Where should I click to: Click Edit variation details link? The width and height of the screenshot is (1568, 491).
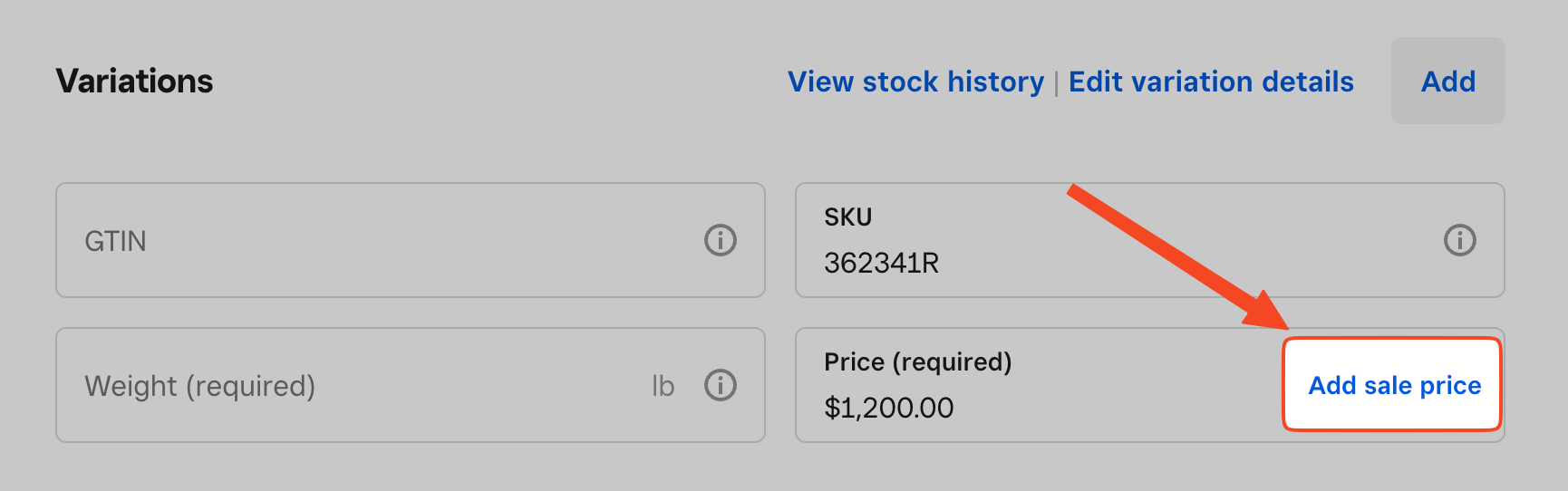click(1211, 82)
